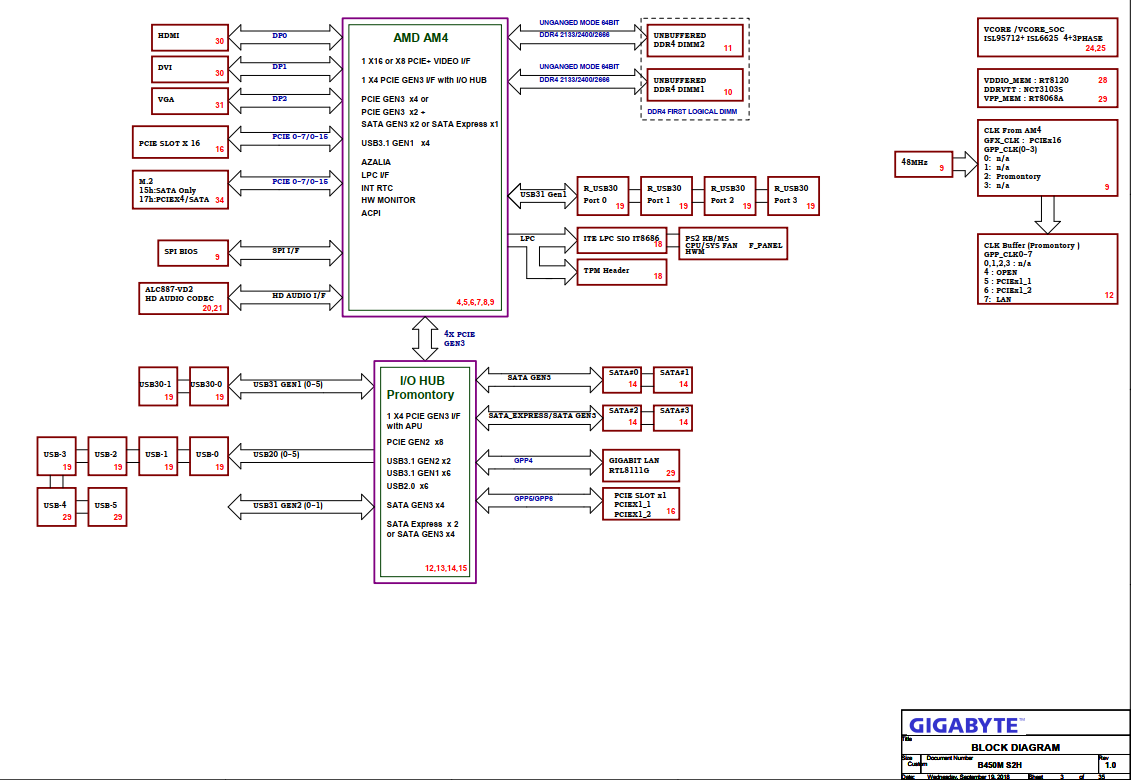
Task: Click the USB-1 block
Action: coord(158,456)
